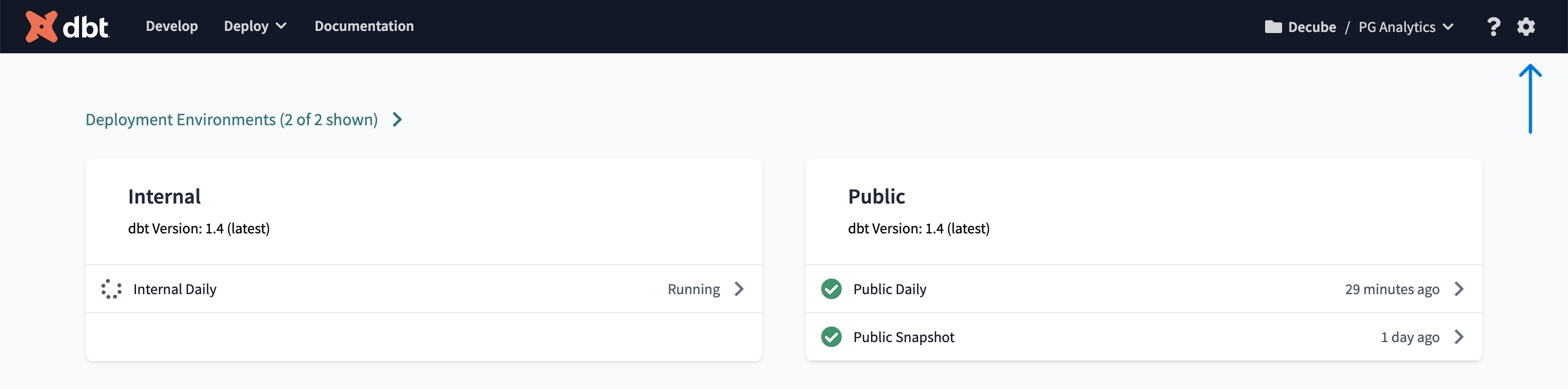Expand Deployment Environments chevron arrow
The width and height of the screenshot is (1568, 389).
[397, 120]
